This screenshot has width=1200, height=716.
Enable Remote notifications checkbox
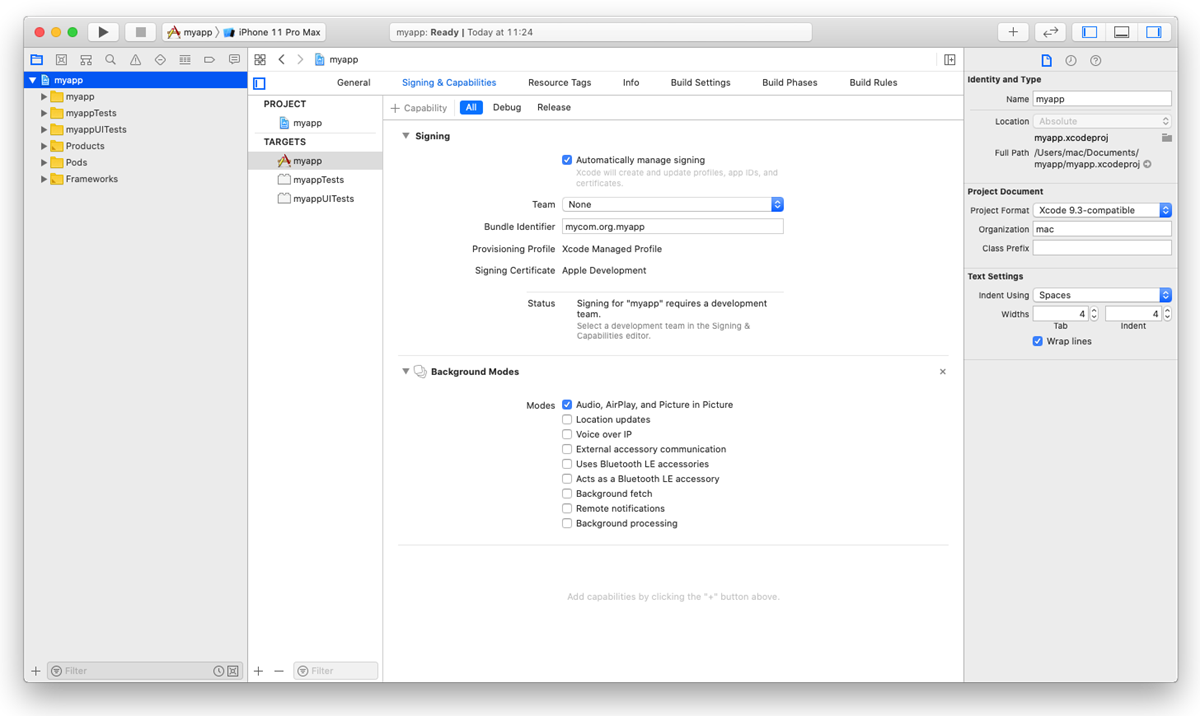567,509
